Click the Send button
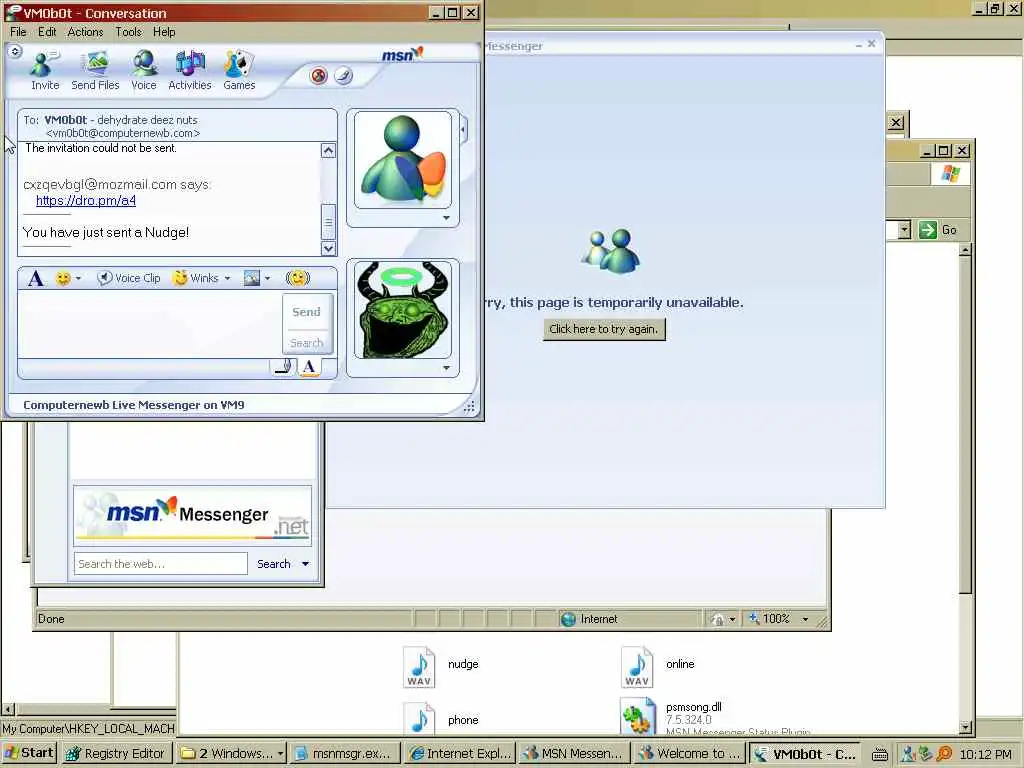1024x768 pixels. click(x=307, y=312)
